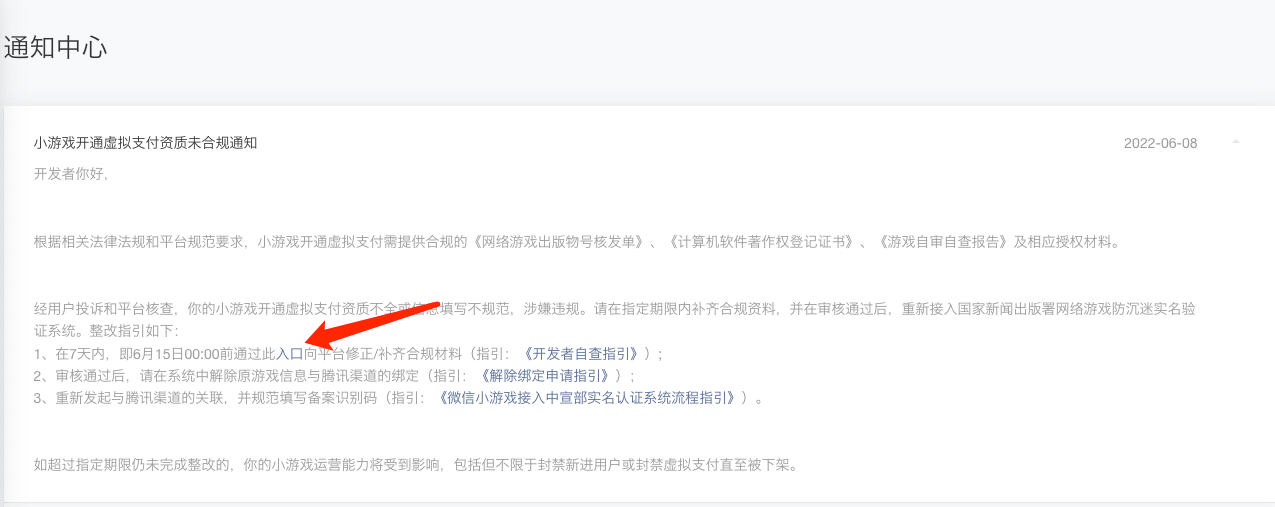The height and width of the screenshot is (507, 1275).
Task: Click the notification date 2022-06-08
Action: coord(1160,143)
